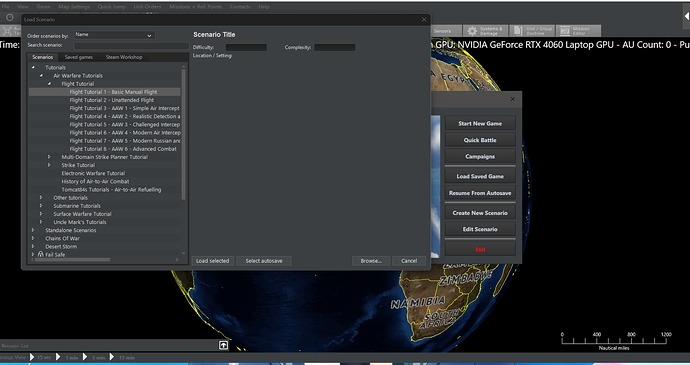690x365 pixels.
Task: Expand the Surface Warfare Tutorial node
Action: click(41, 214)
